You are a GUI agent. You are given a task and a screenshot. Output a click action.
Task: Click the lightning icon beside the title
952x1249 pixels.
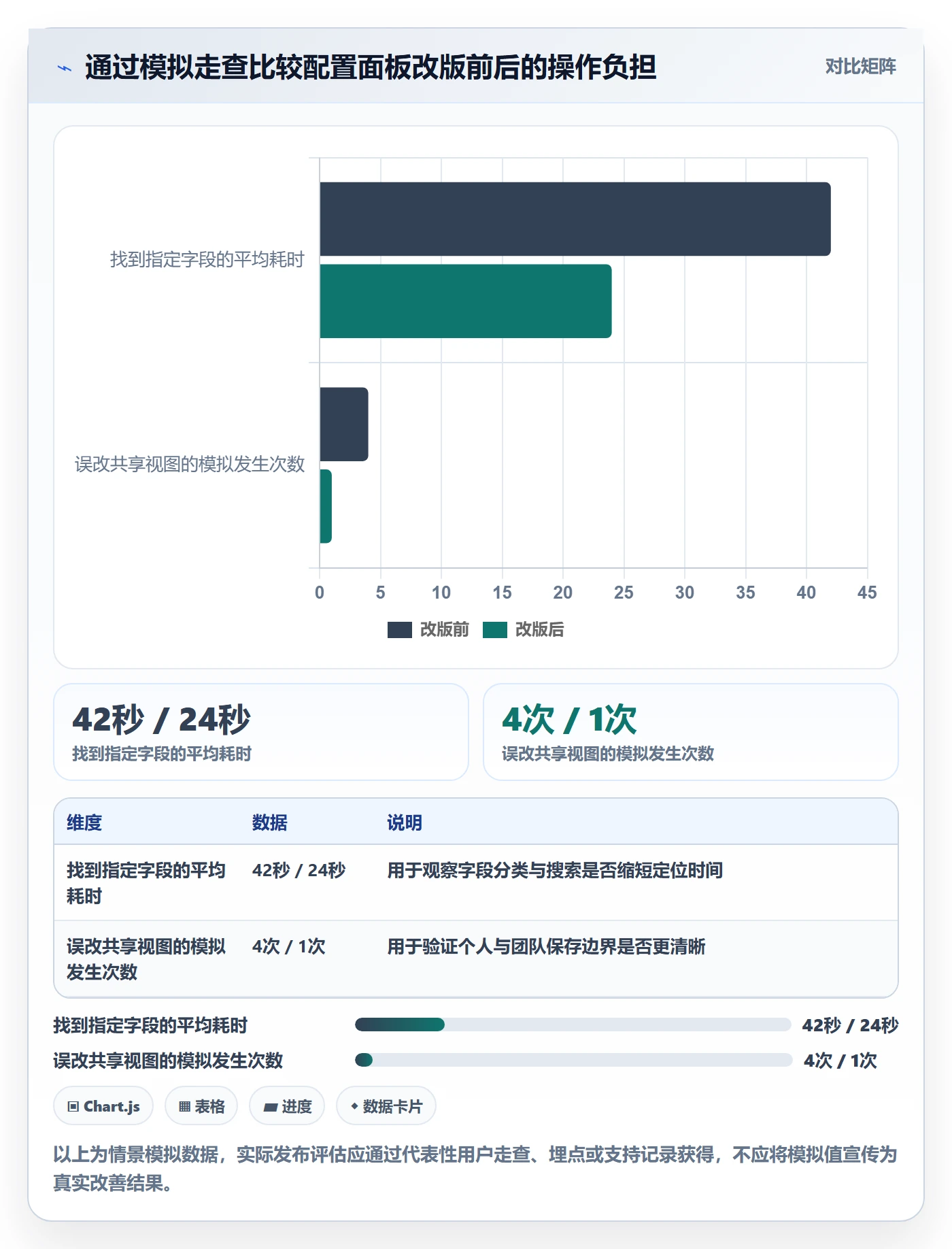pos(65,68)
